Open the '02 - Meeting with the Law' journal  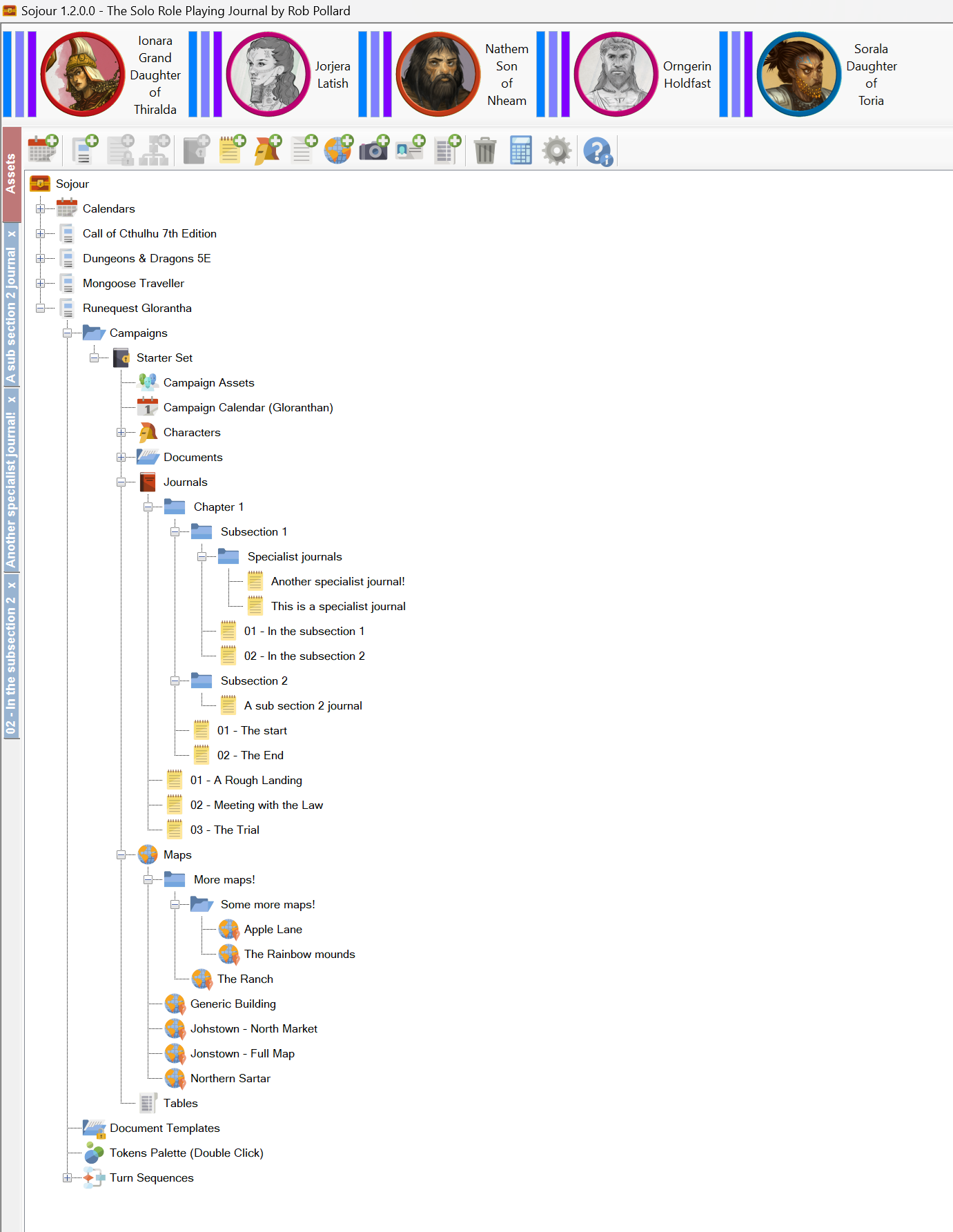[256, 805]
